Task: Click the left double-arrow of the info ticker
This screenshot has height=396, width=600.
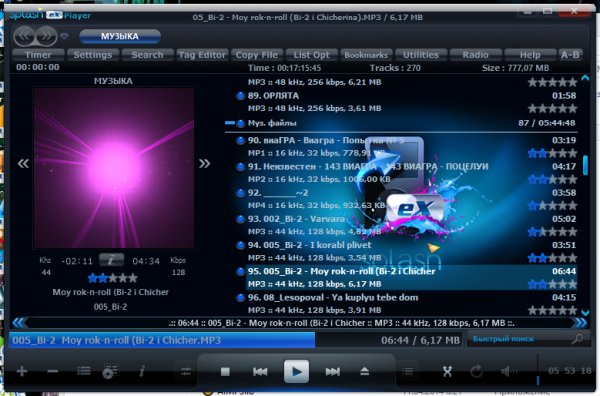Action: point(19,323)
